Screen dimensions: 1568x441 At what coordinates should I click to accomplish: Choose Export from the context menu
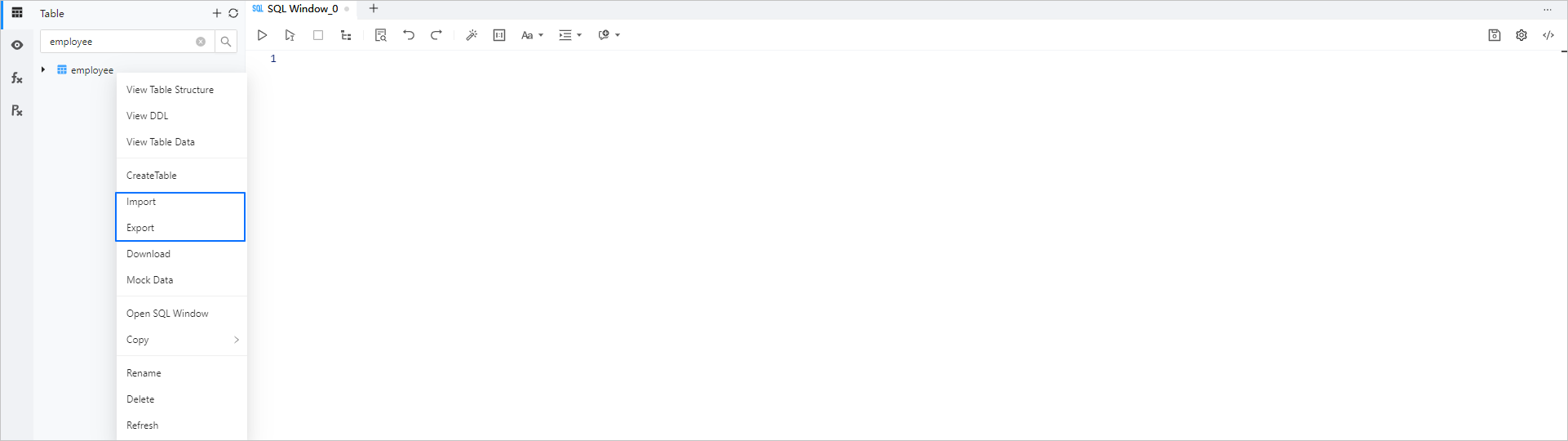click(x=140, y=228)
